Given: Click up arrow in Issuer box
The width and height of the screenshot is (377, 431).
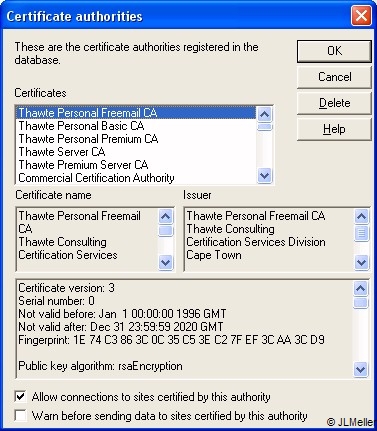Looking at the screenshot, I should tap(361, 216).
